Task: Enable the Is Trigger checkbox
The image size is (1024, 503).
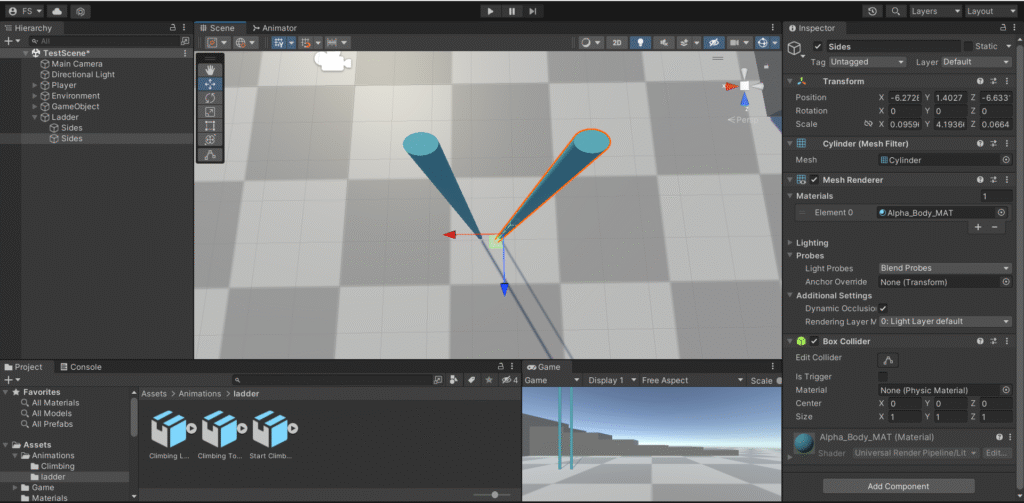Action: pos(883,376)
